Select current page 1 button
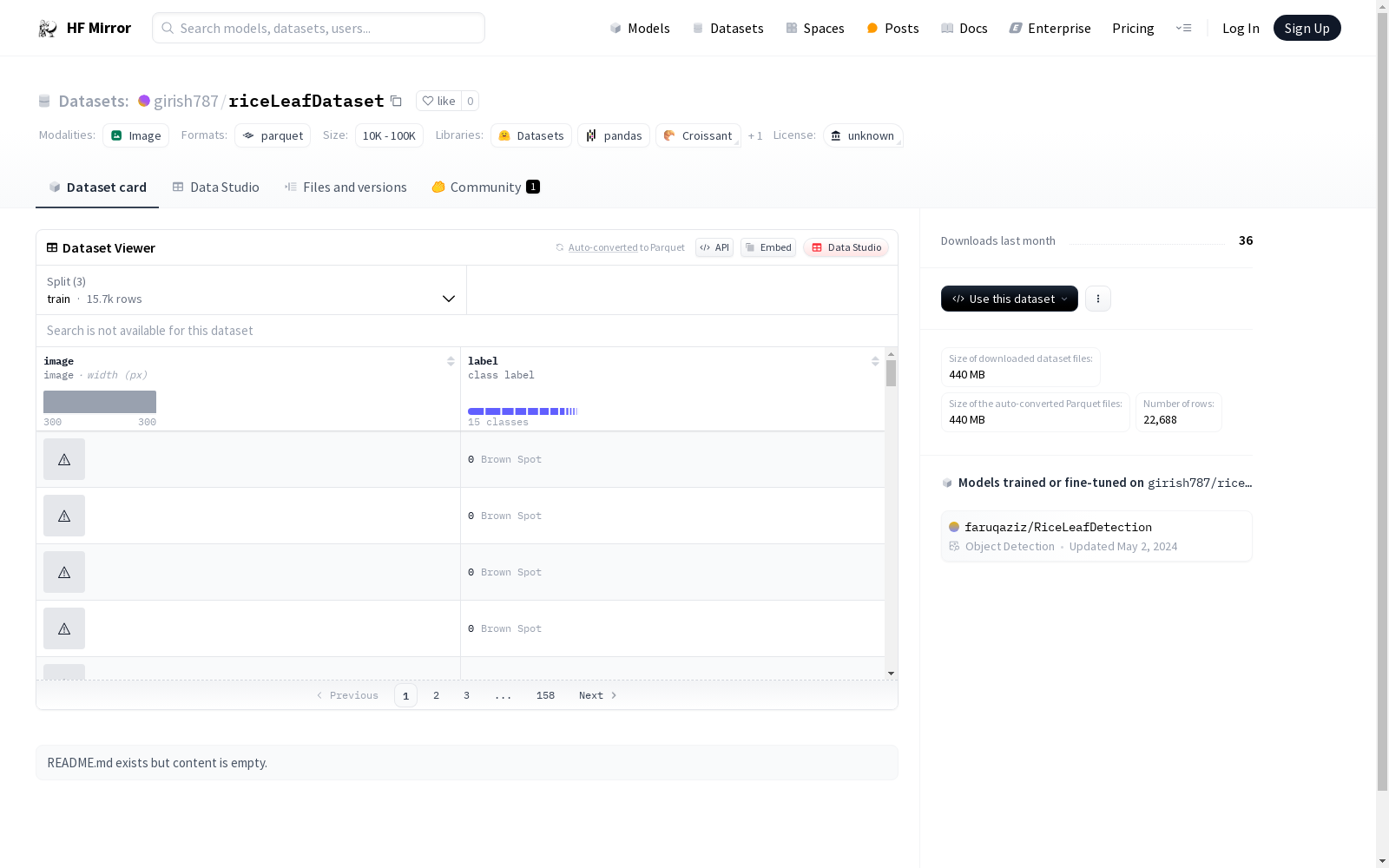 point(405,695)
